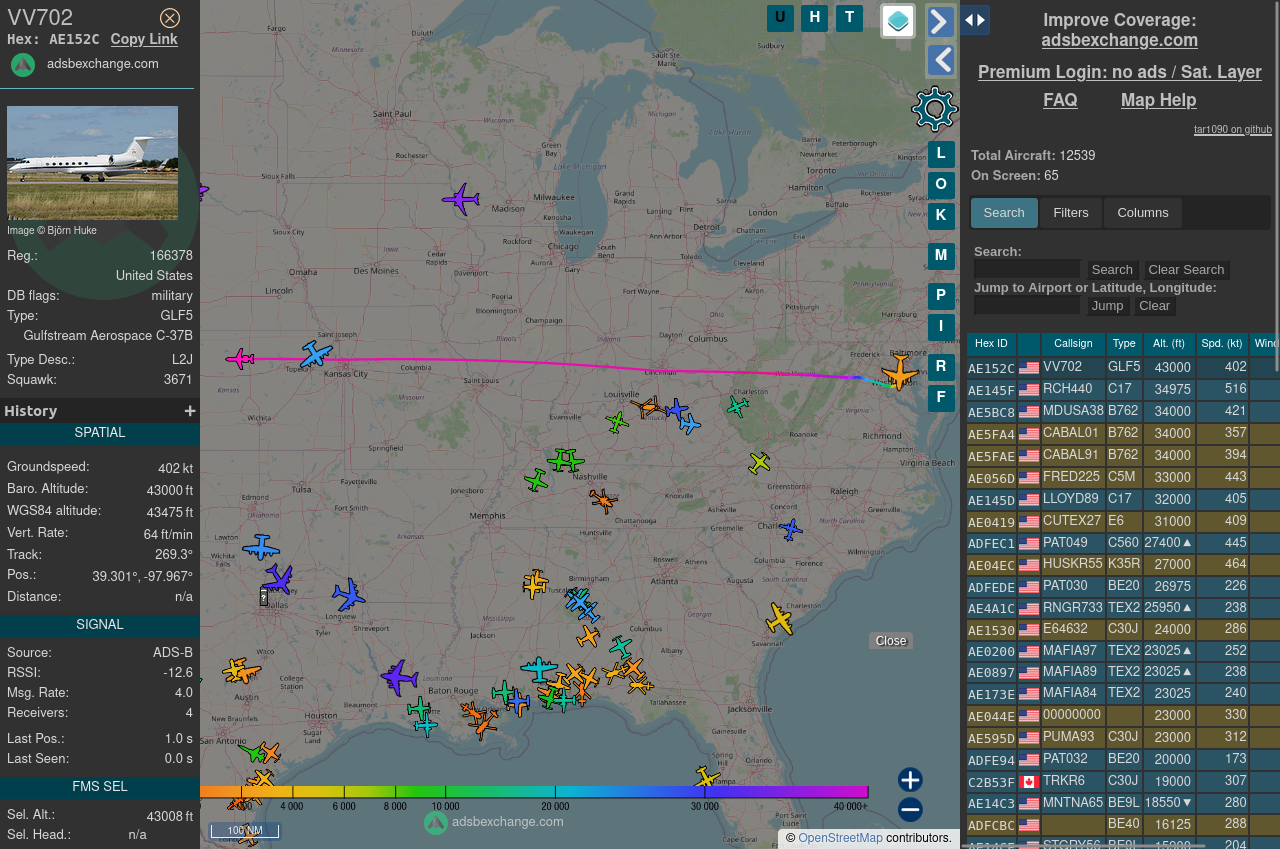The height and width of the screenshot is (849, 1280).
Task: Click the T map button
Action: [849, 18]
